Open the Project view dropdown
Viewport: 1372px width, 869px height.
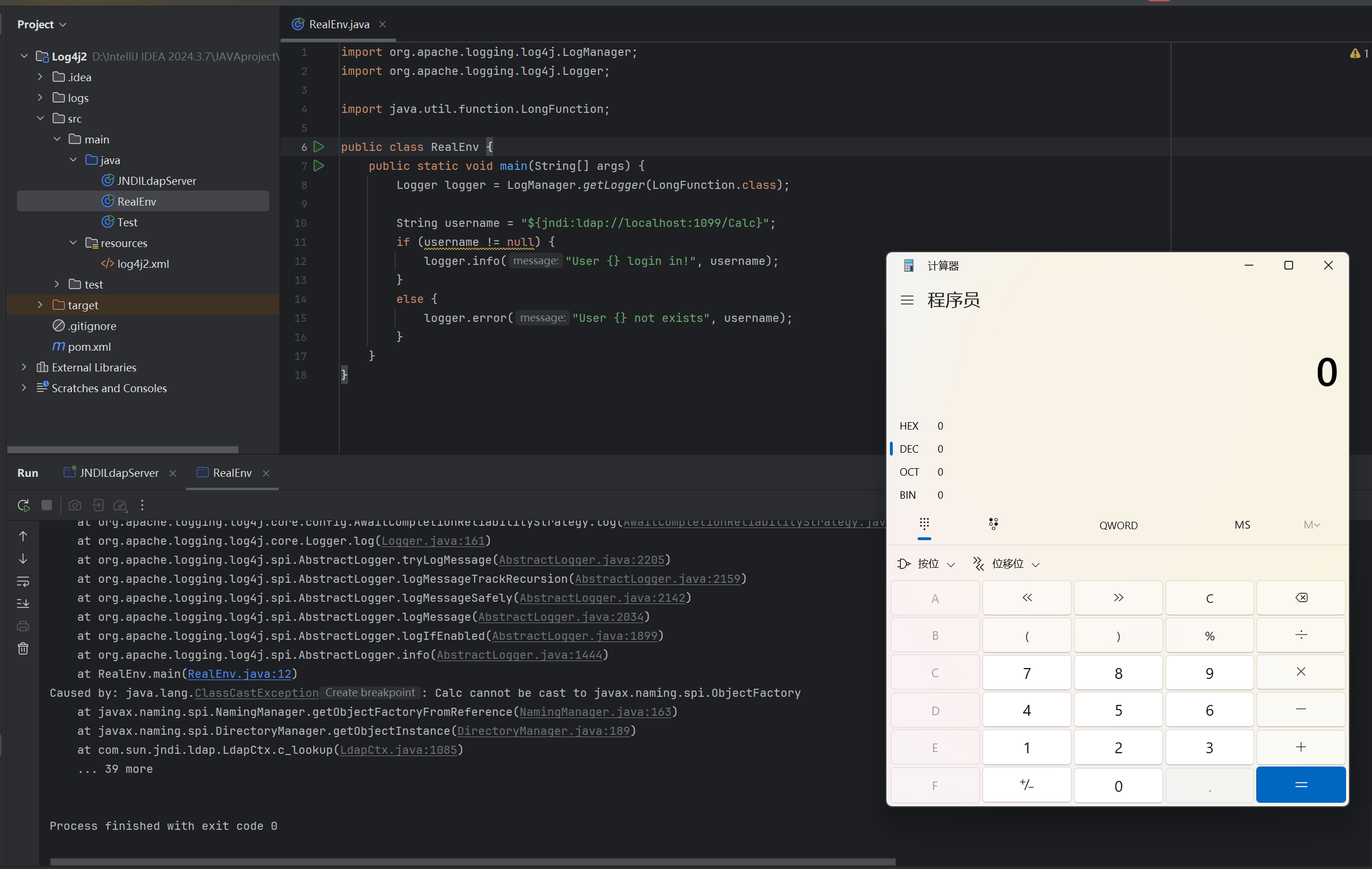(41, 24)
